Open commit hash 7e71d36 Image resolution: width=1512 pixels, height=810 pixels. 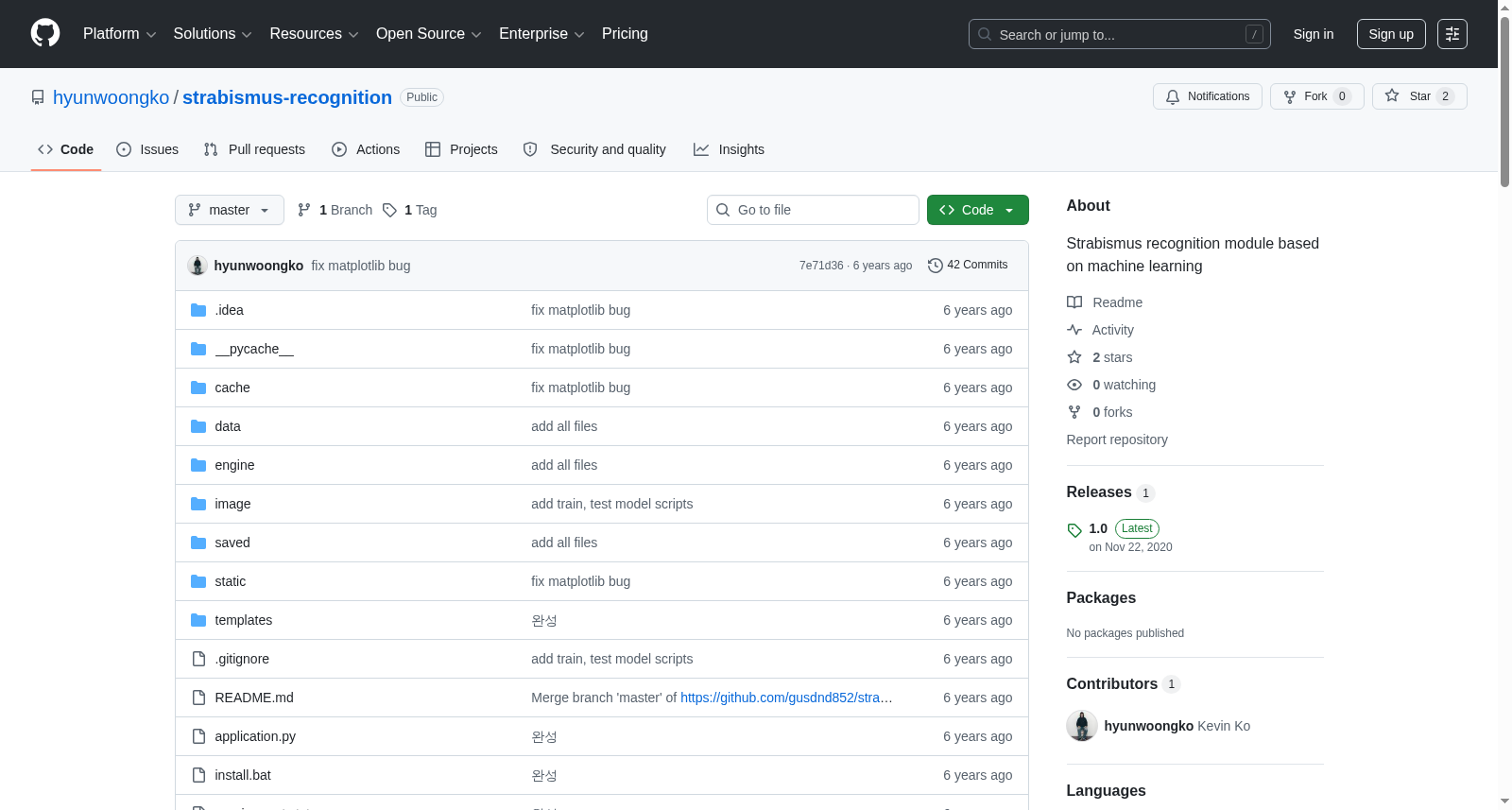click(x=821, y=266)
